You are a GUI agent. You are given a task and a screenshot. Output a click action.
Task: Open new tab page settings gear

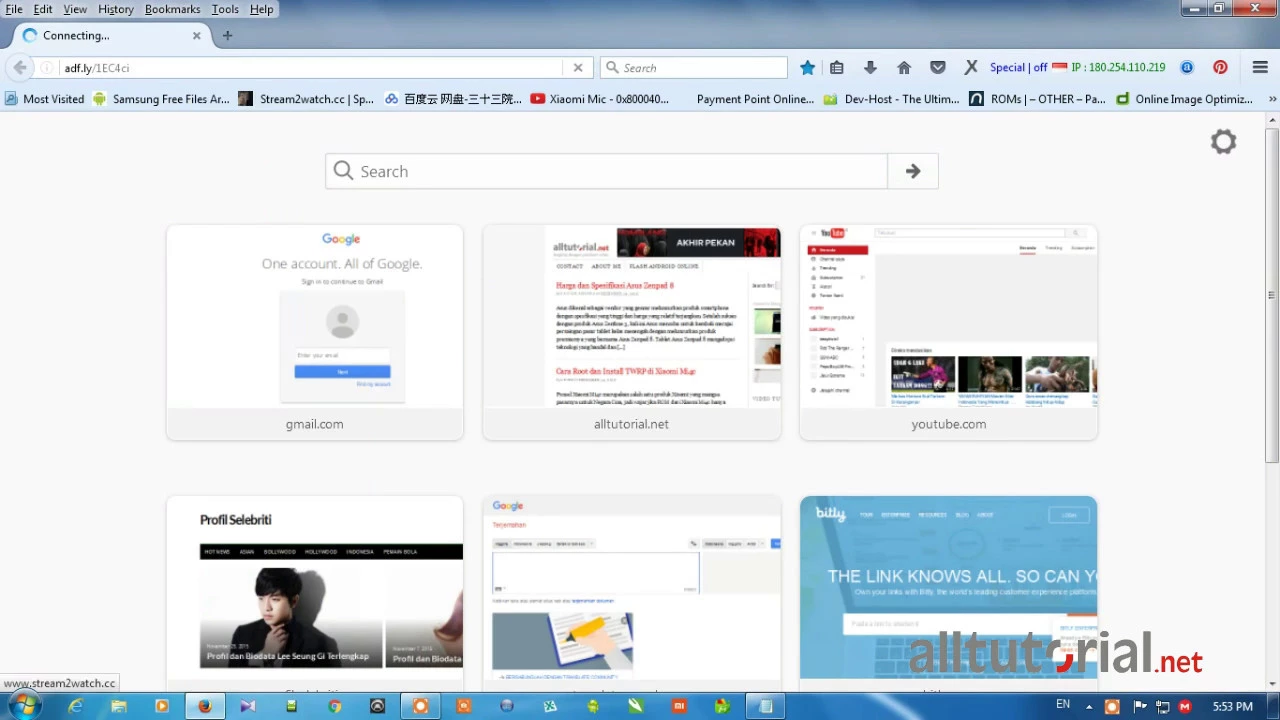(1223, 142)
